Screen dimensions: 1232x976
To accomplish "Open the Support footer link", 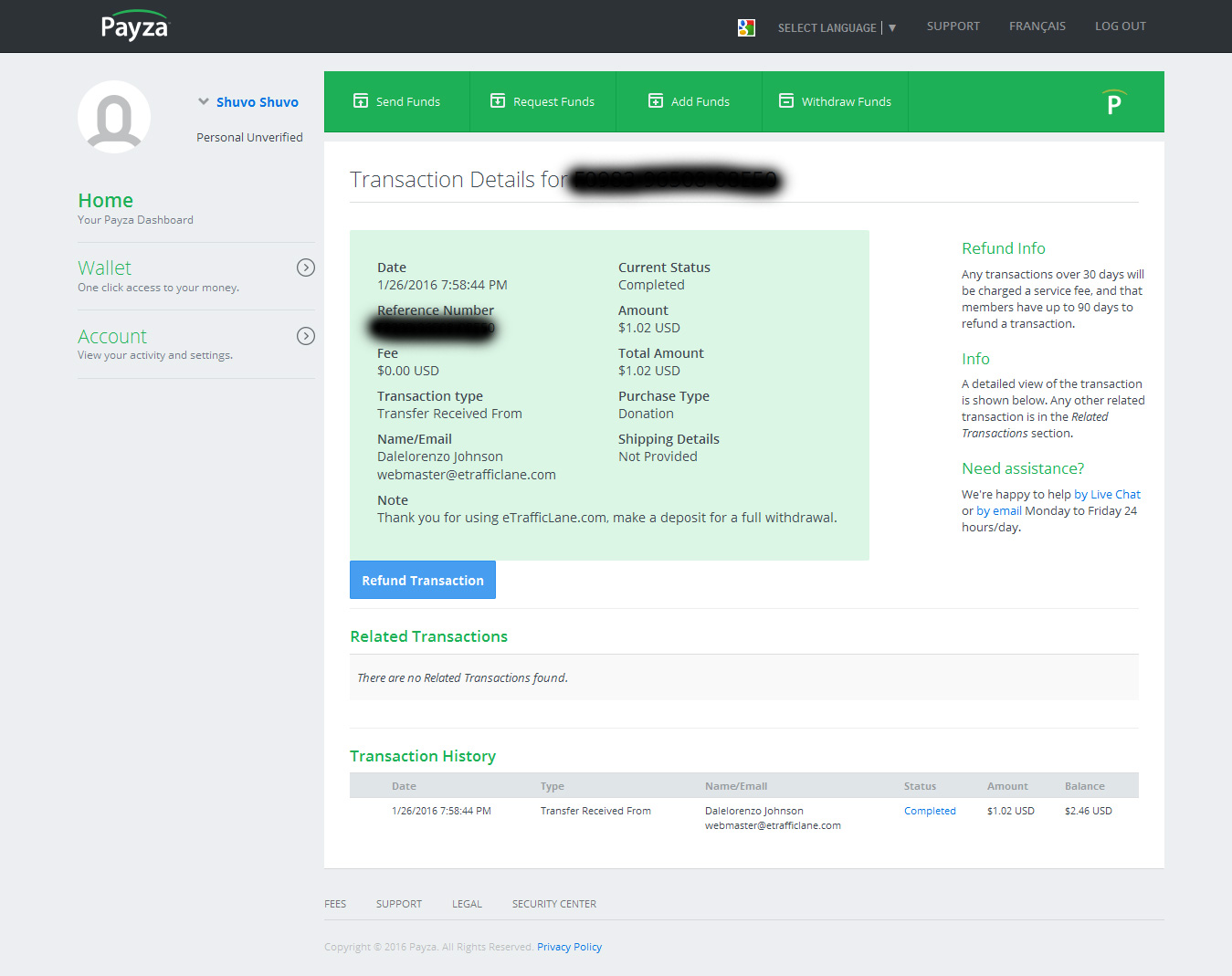I will click(399, 904).
